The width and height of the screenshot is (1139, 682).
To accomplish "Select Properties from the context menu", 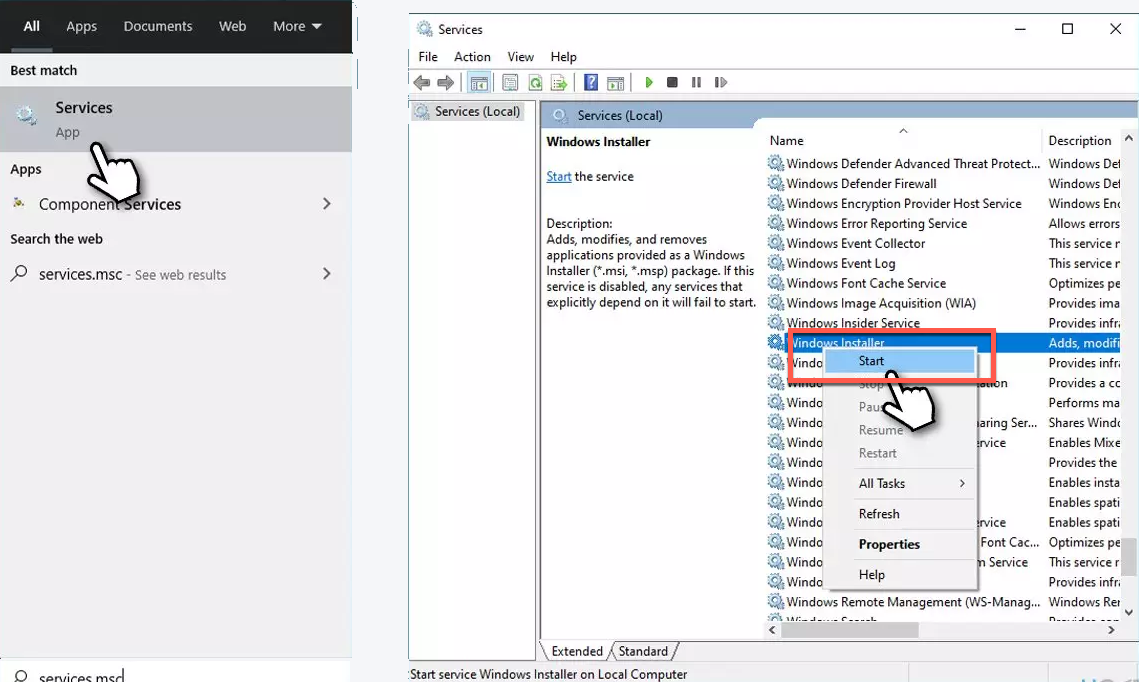I will click(888, 544).
